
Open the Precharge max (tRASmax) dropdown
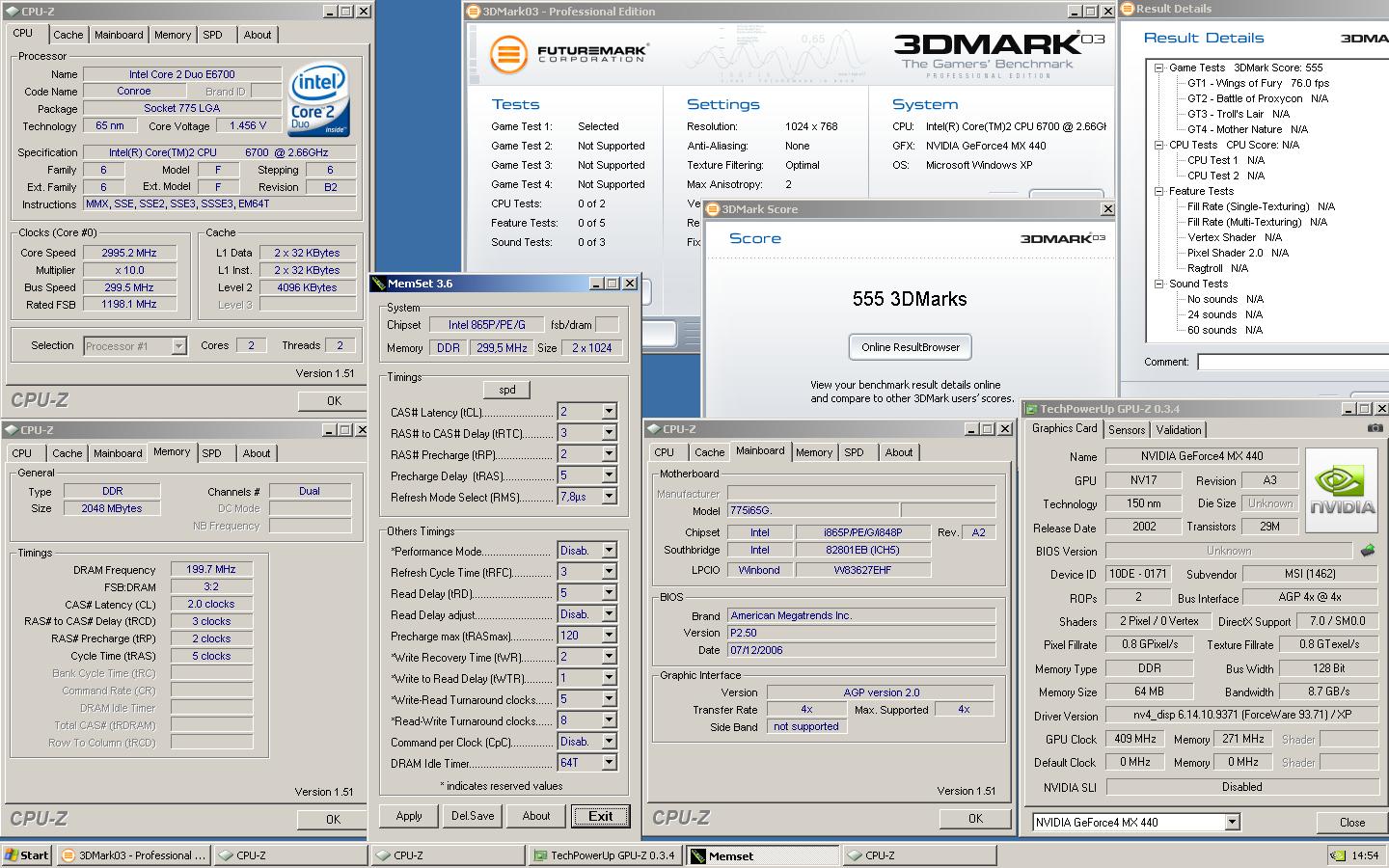tap(609, 636)
